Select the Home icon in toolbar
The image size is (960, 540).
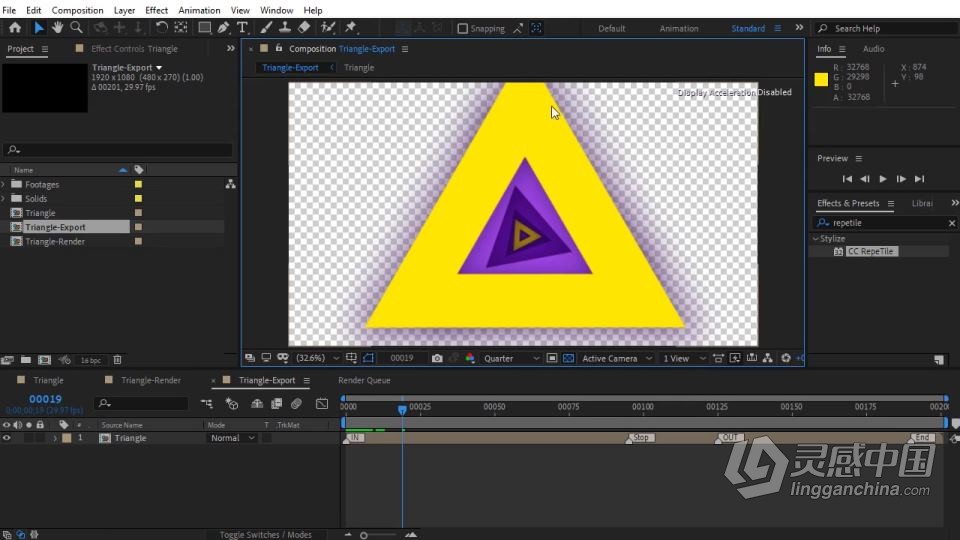[15, 28]
